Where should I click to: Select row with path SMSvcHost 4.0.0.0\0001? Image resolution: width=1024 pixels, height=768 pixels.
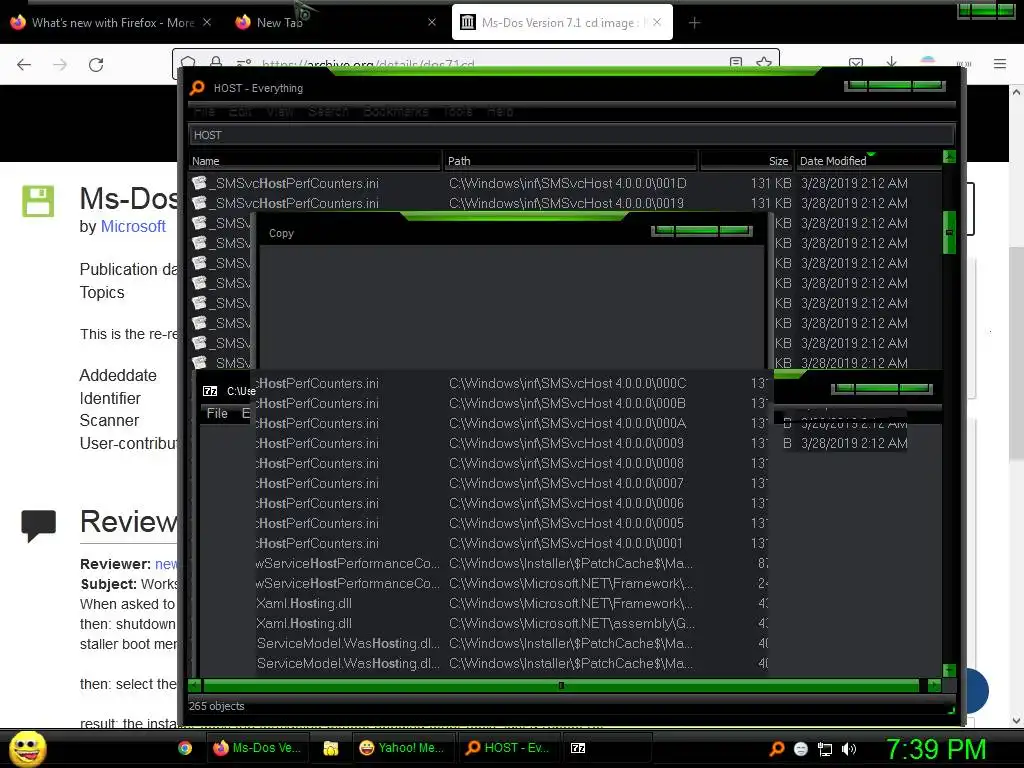coord(511,543)
